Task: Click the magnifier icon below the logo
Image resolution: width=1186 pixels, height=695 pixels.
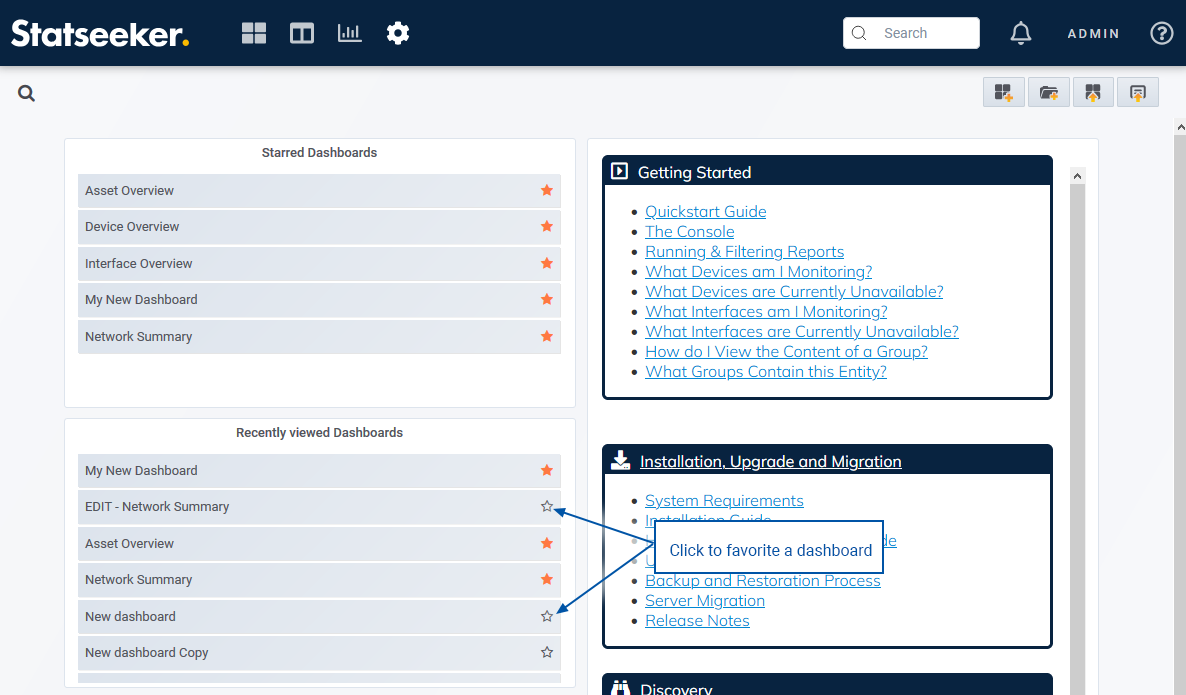Action: (27, 94)
